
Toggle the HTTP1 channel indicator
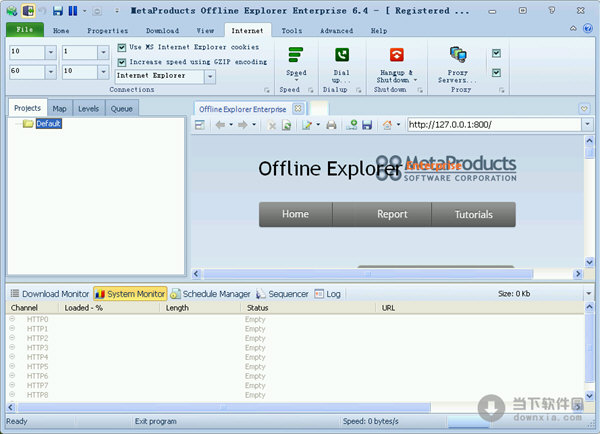click(12, 328)
